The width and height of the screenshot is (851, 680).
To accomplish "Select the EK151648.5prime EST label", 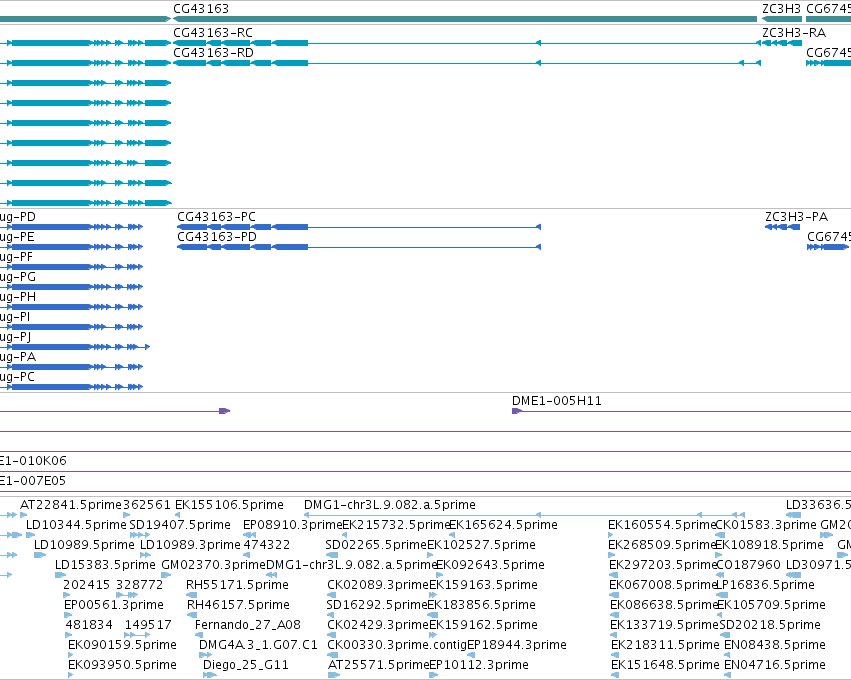I will (x=665, y=665).
